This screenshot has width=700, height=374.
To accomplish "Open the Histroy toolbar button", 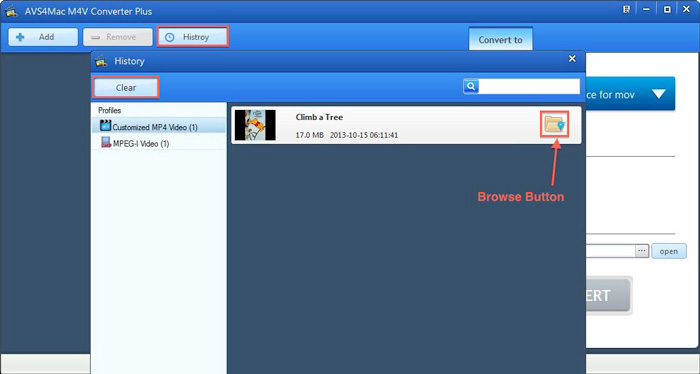I will click(192, 37).
